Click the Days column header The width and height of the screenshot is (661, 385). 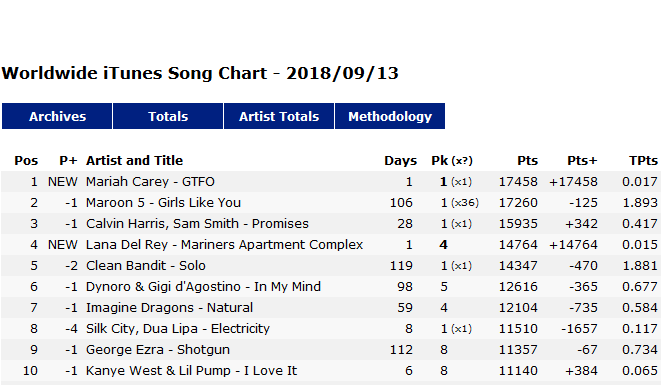click(400, 161)
